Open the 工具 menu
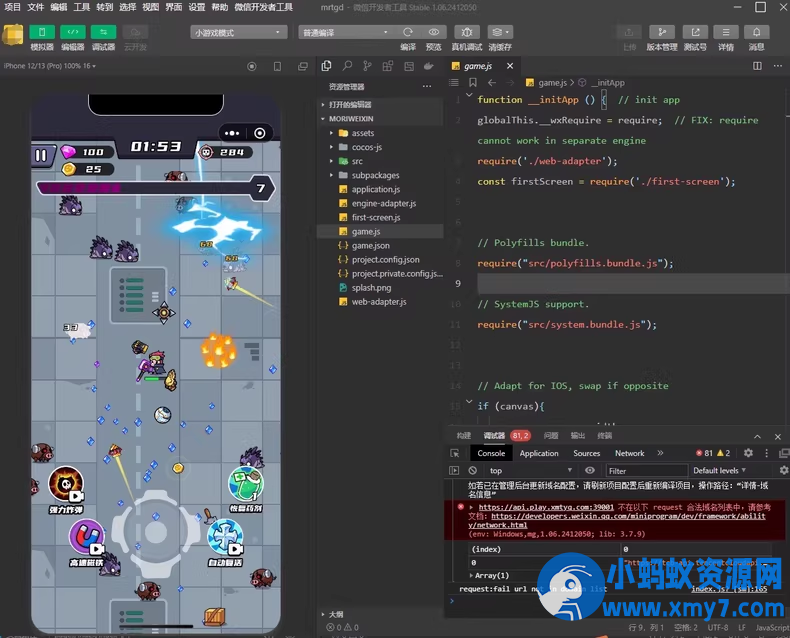Image resolution: width=790 pixels, height=638 pixels. (82, 7)
